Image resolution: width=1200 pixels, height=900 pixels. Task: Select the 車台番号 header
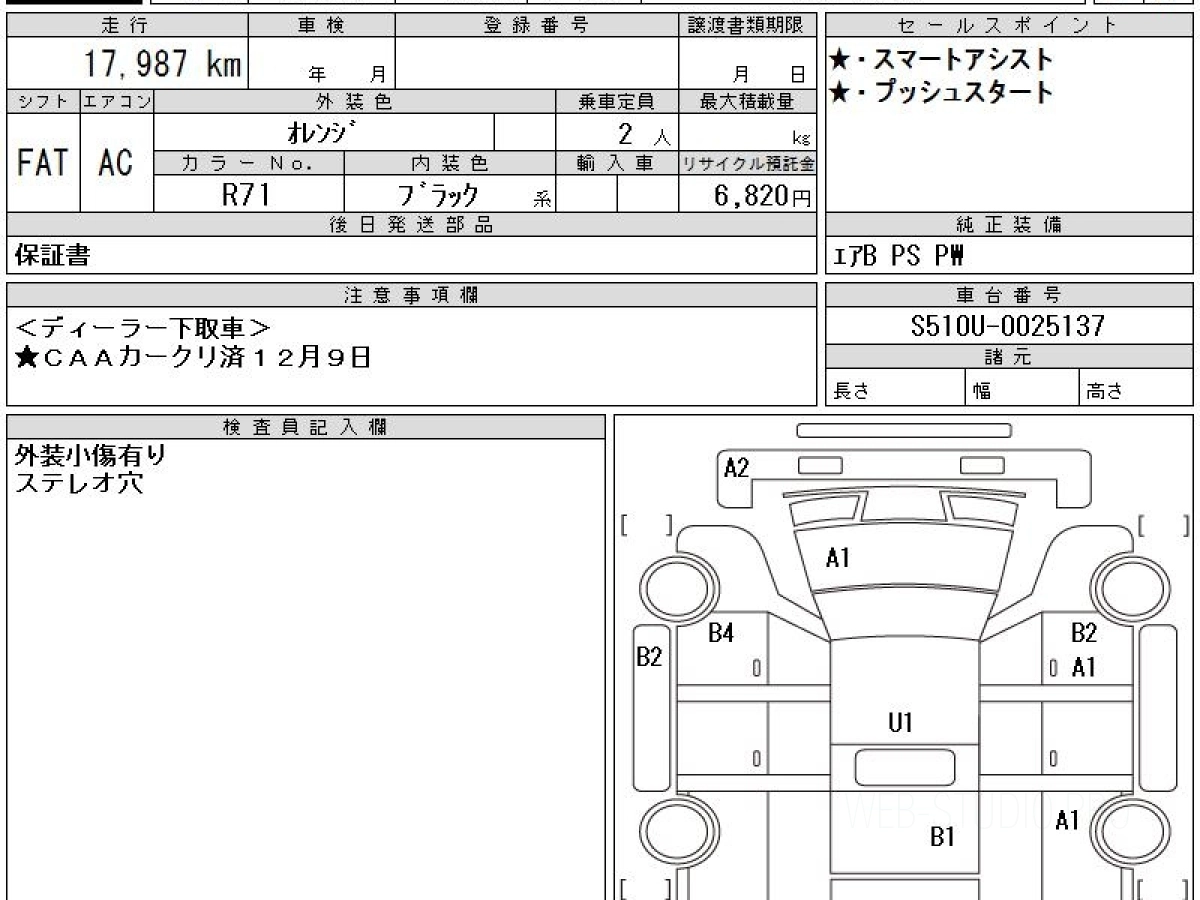pyautogui.click(x=1009, y=295)
